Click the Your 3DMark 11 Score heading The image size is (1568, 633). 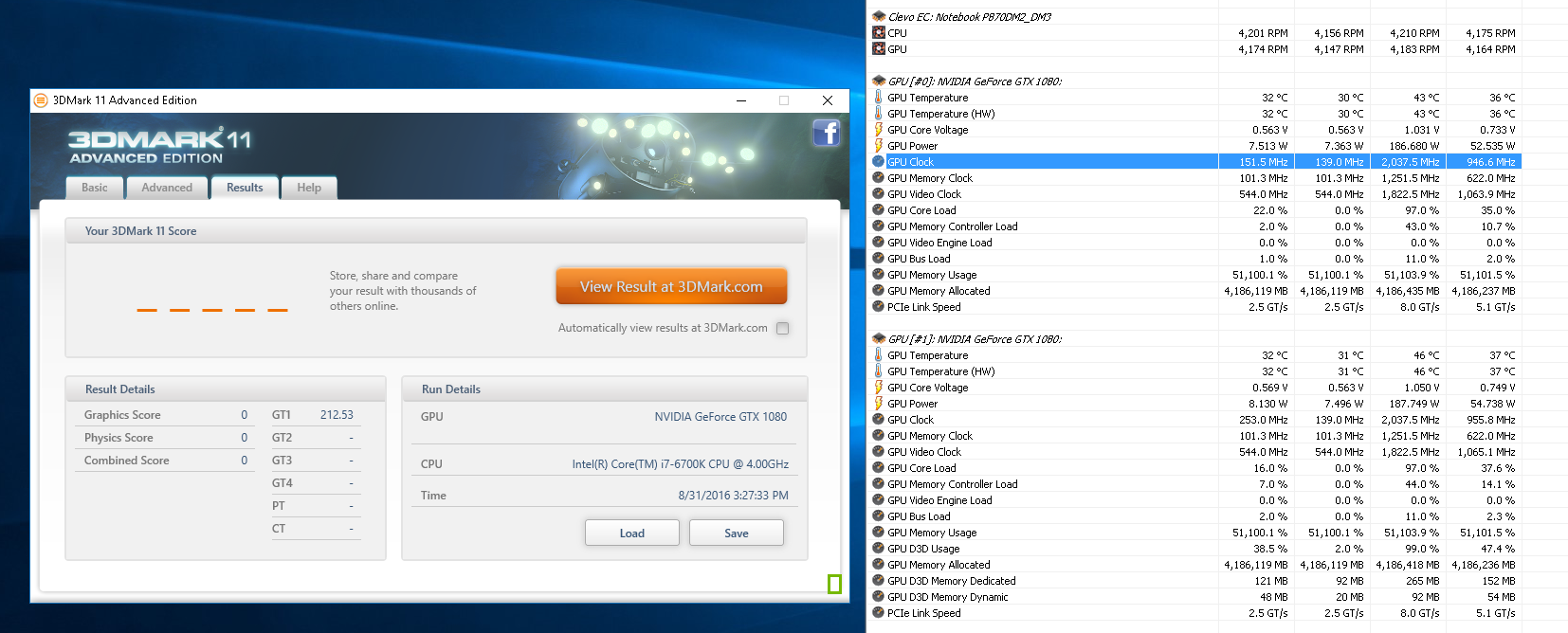click(141, 231)
